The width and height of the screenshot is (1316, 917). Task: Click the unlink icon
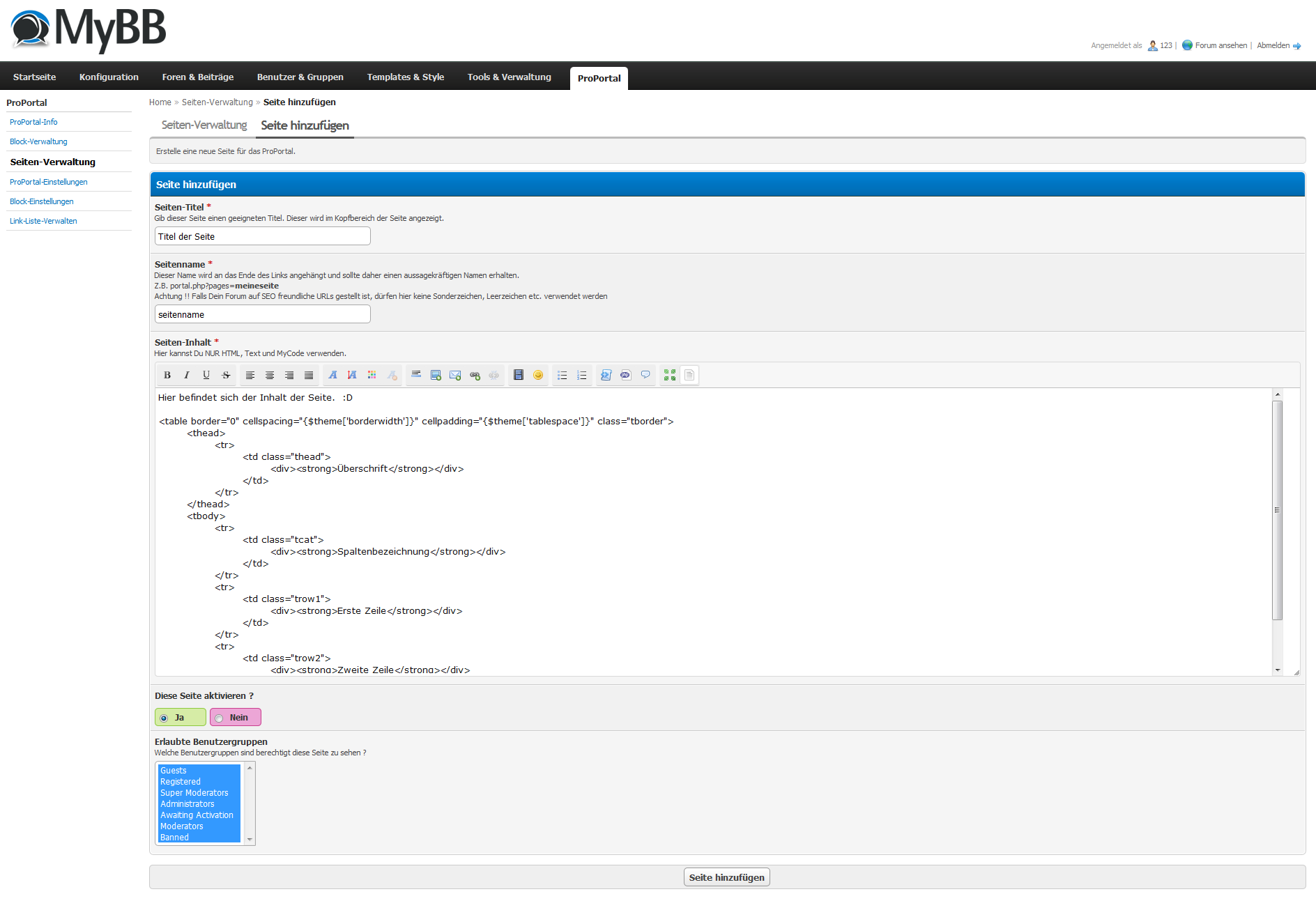pos(494,375)
